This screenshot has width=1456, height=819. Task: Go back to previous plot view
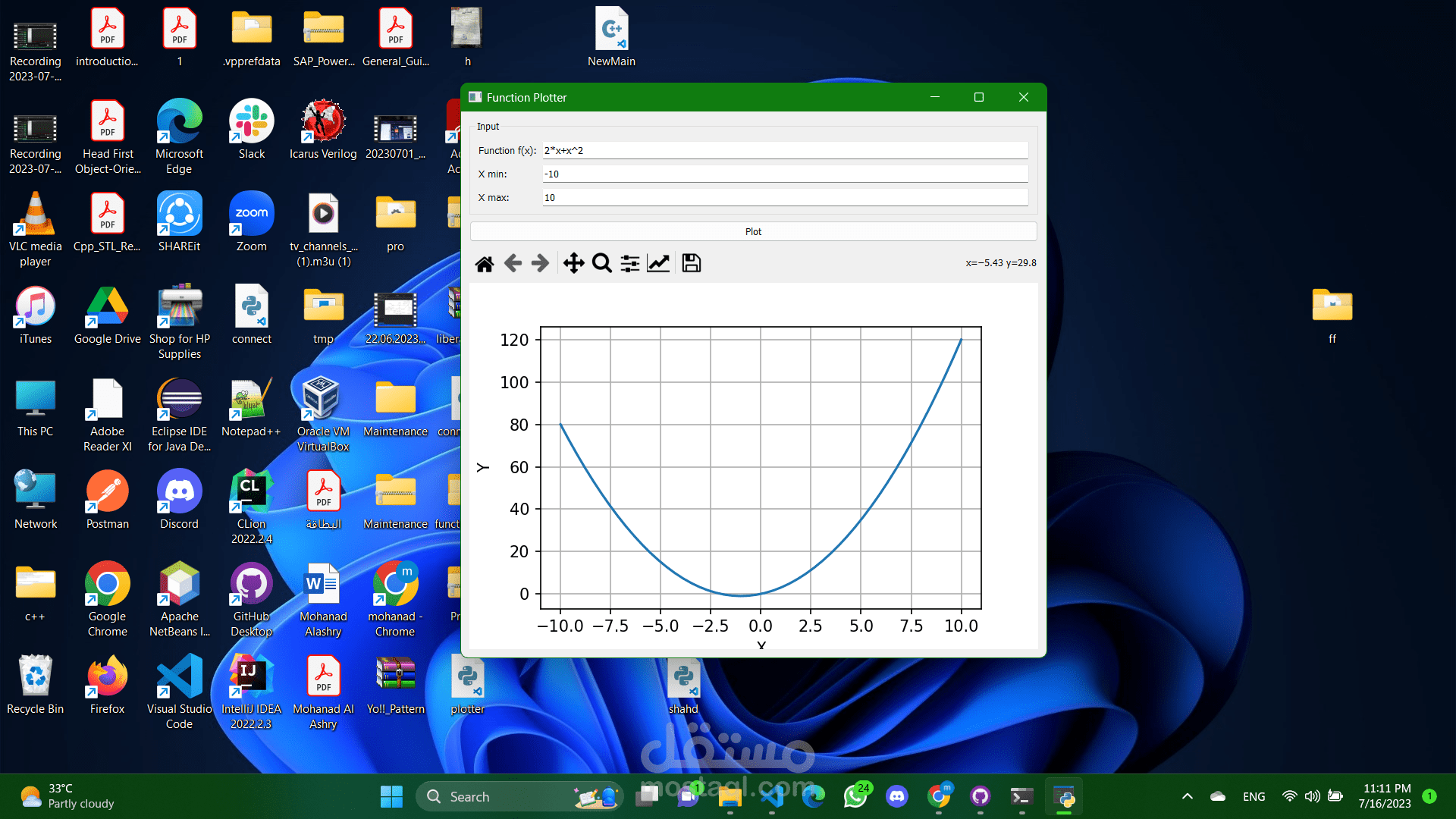pyautogui.click(x=513, y=263)
